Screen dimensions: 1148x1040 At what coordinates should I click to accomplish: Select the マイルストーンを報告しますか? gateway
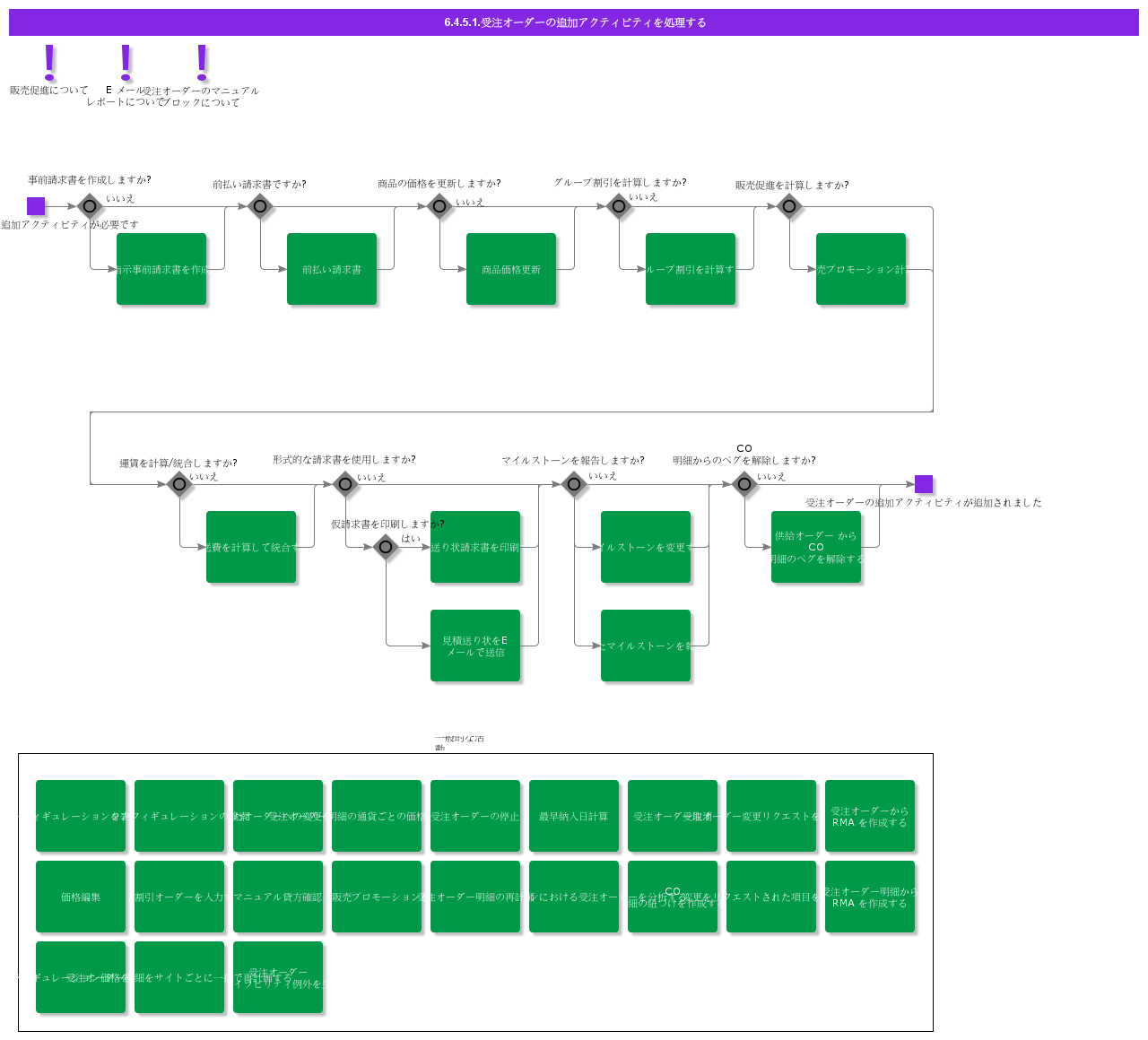tap(574, 484)
